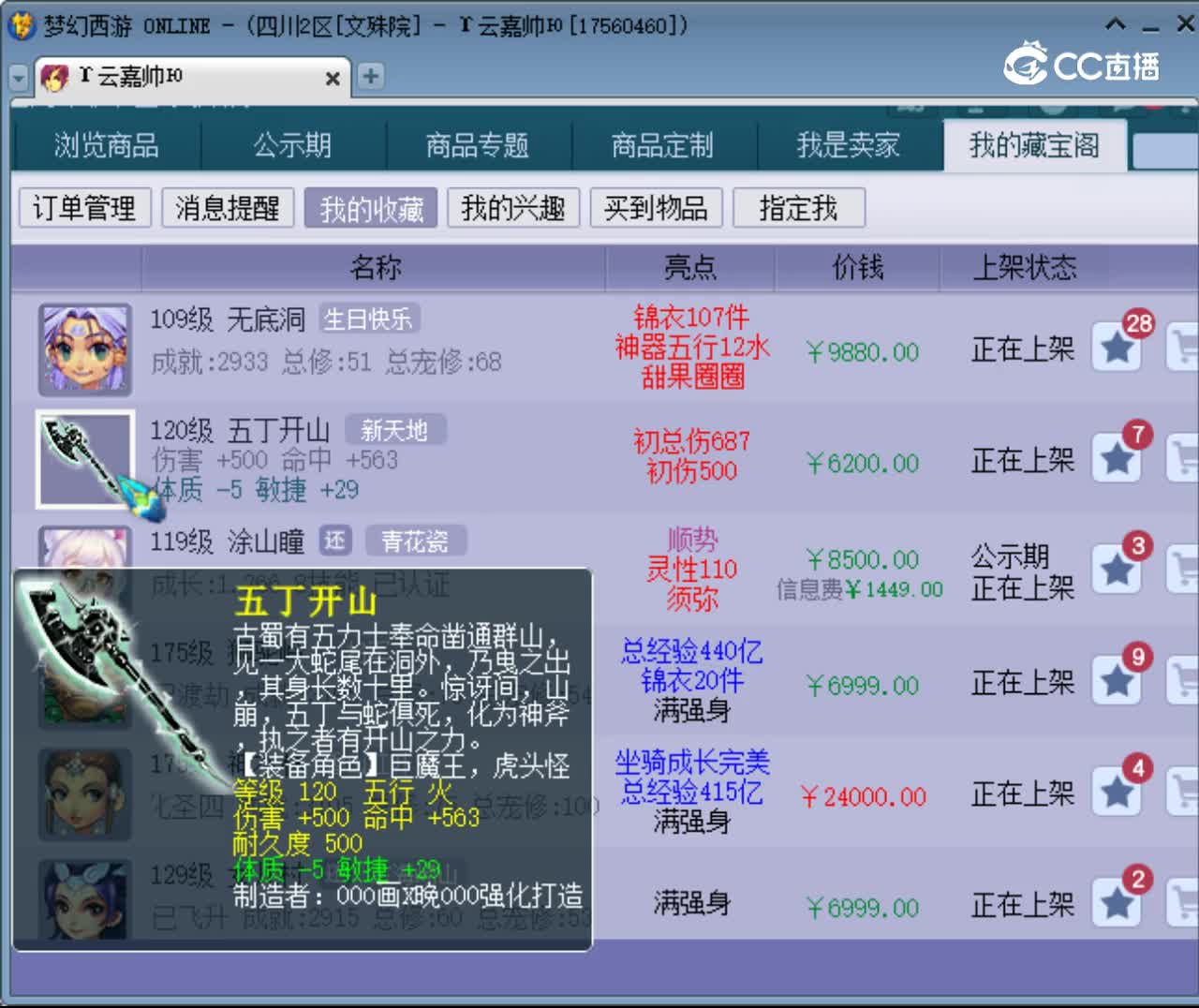Open a new game tab with plus button
The height and width of the screenshot is (1008, 1199).
pyautogui.click(x=371, y=76)
